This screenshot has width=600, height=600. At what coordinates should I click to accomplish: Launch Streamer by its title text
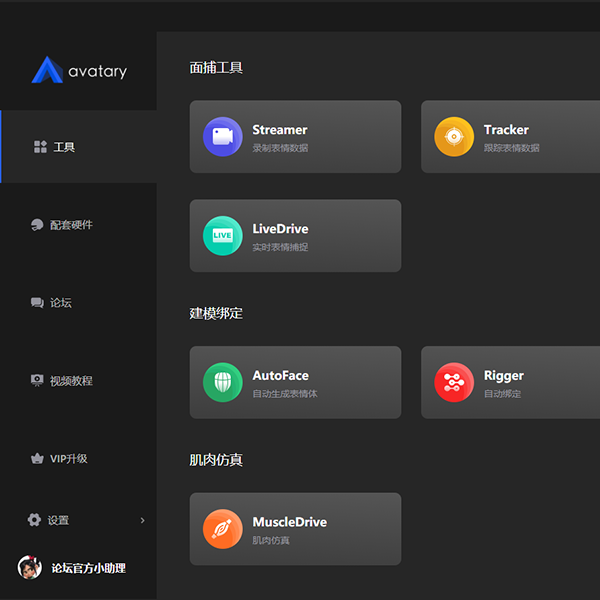(280, 130)
